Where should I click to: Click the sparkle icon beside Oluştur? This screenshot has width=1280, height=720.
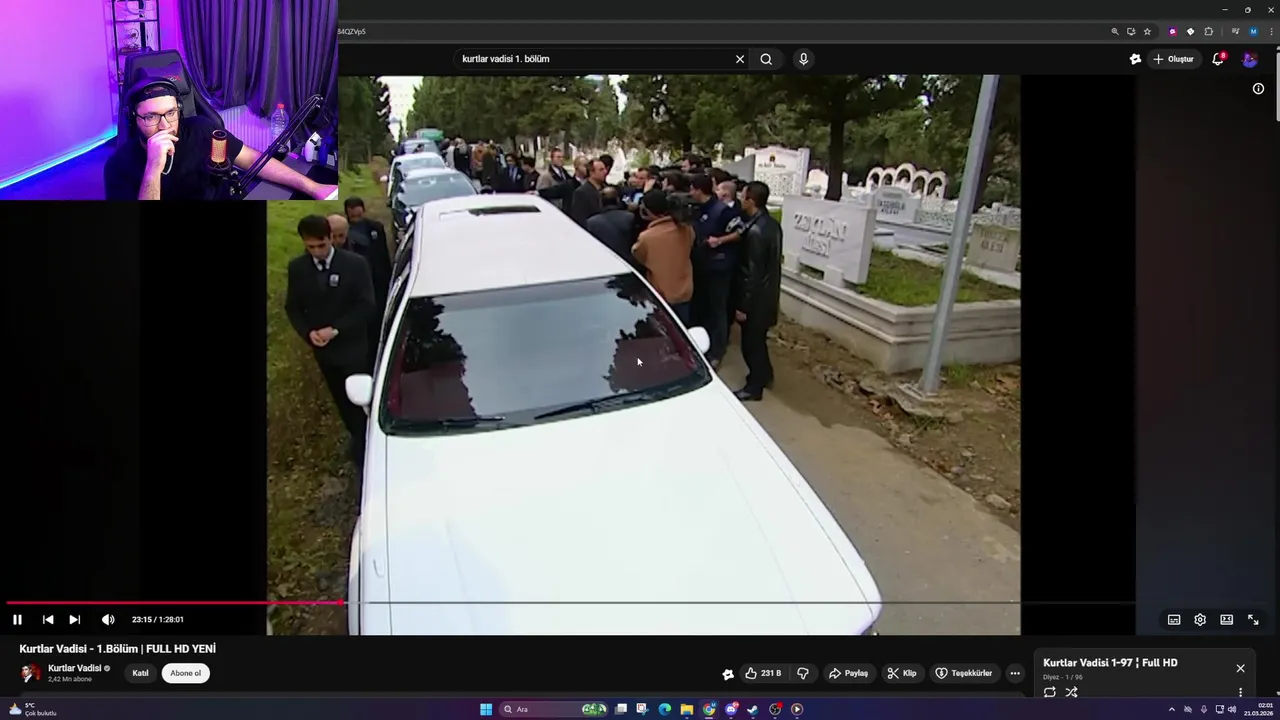tap(1135, 59)
